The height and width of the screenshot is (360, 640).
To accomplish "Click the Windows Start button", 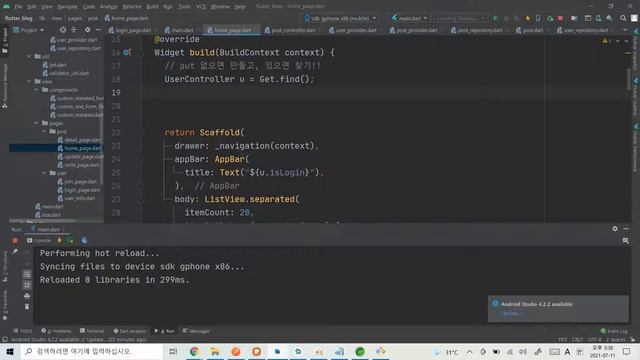I will click(x=10, y=351).
